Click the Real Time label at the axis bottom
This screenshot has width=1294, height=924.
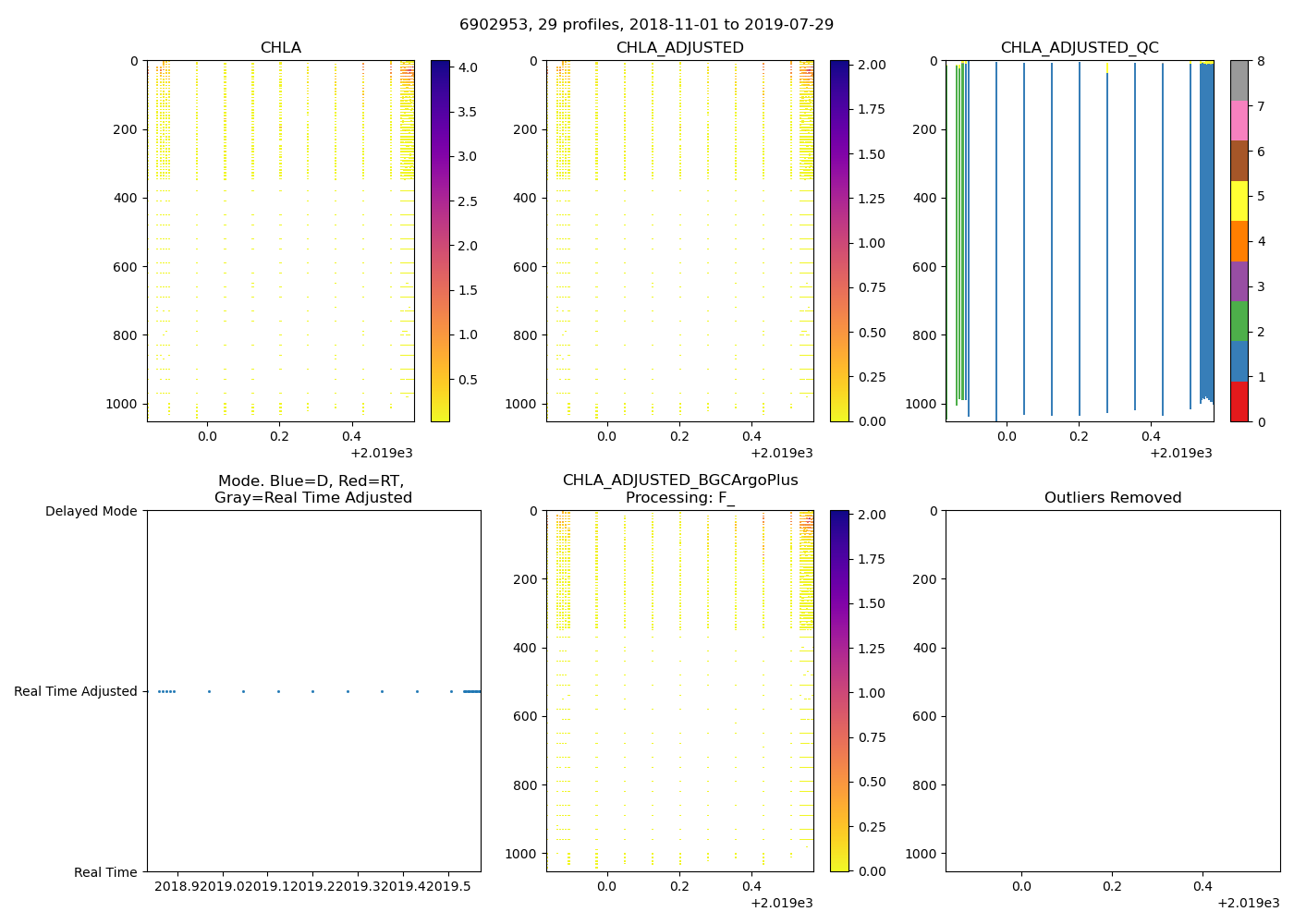(x=105, y=872)
